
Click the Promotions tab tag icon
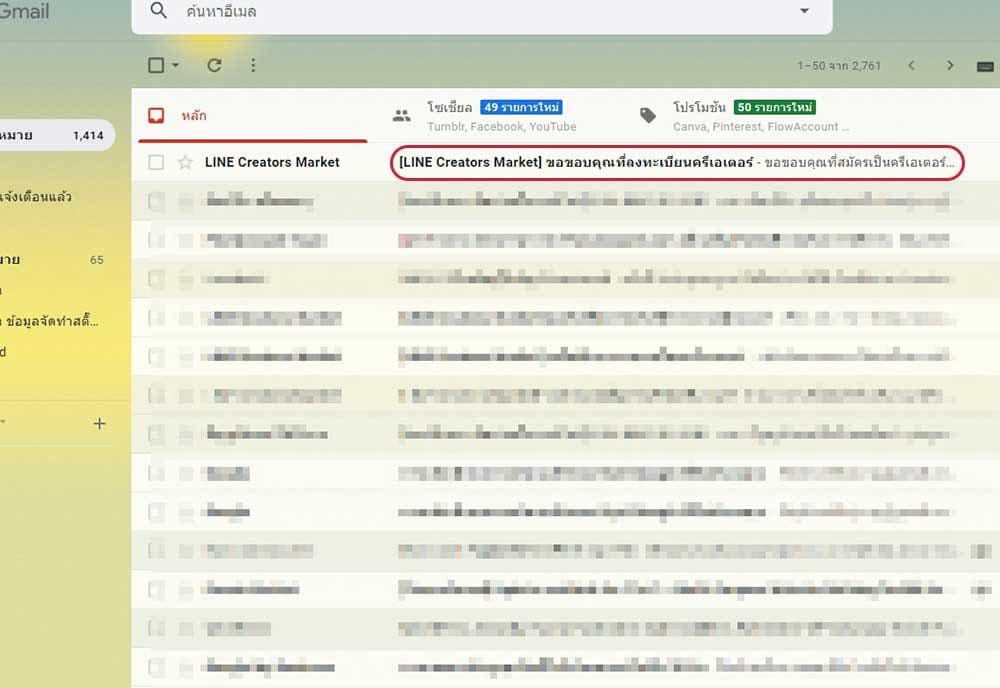tap(648, 115)
